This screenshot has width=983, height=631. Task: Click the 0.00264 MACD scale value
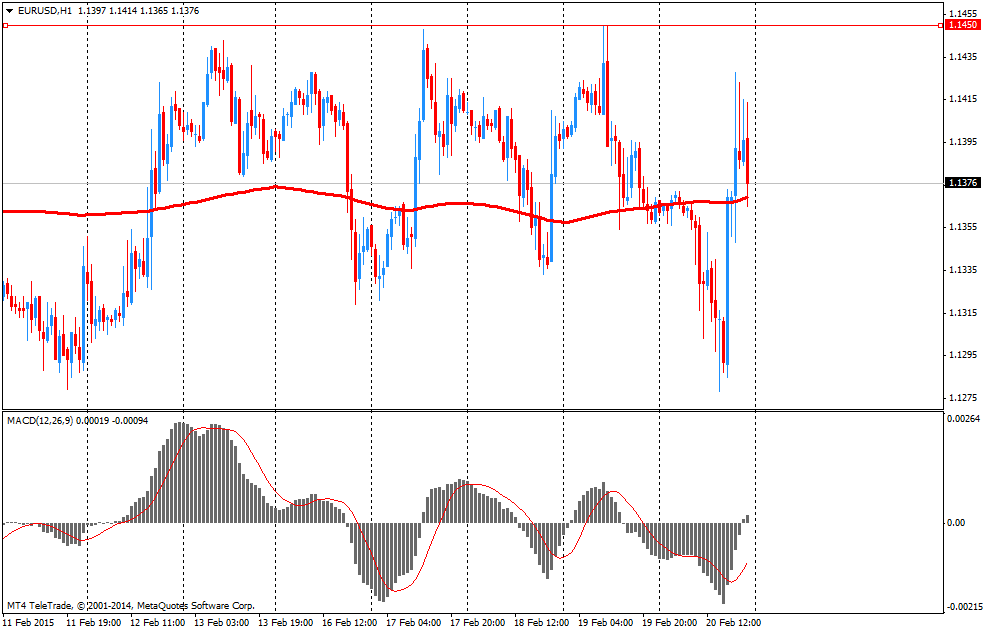(962, 418)
